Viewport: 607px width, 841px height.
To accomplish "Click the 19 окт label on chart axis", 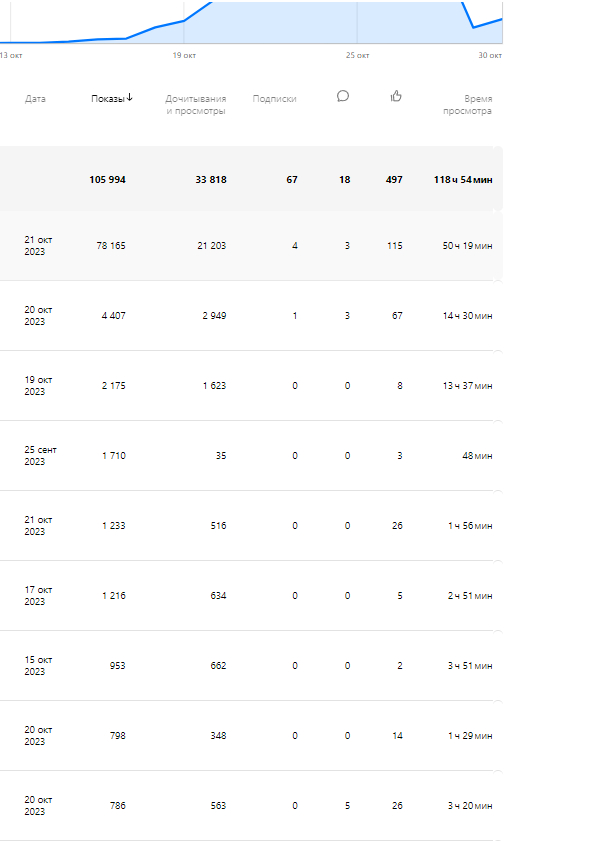I will click(183, 55).
